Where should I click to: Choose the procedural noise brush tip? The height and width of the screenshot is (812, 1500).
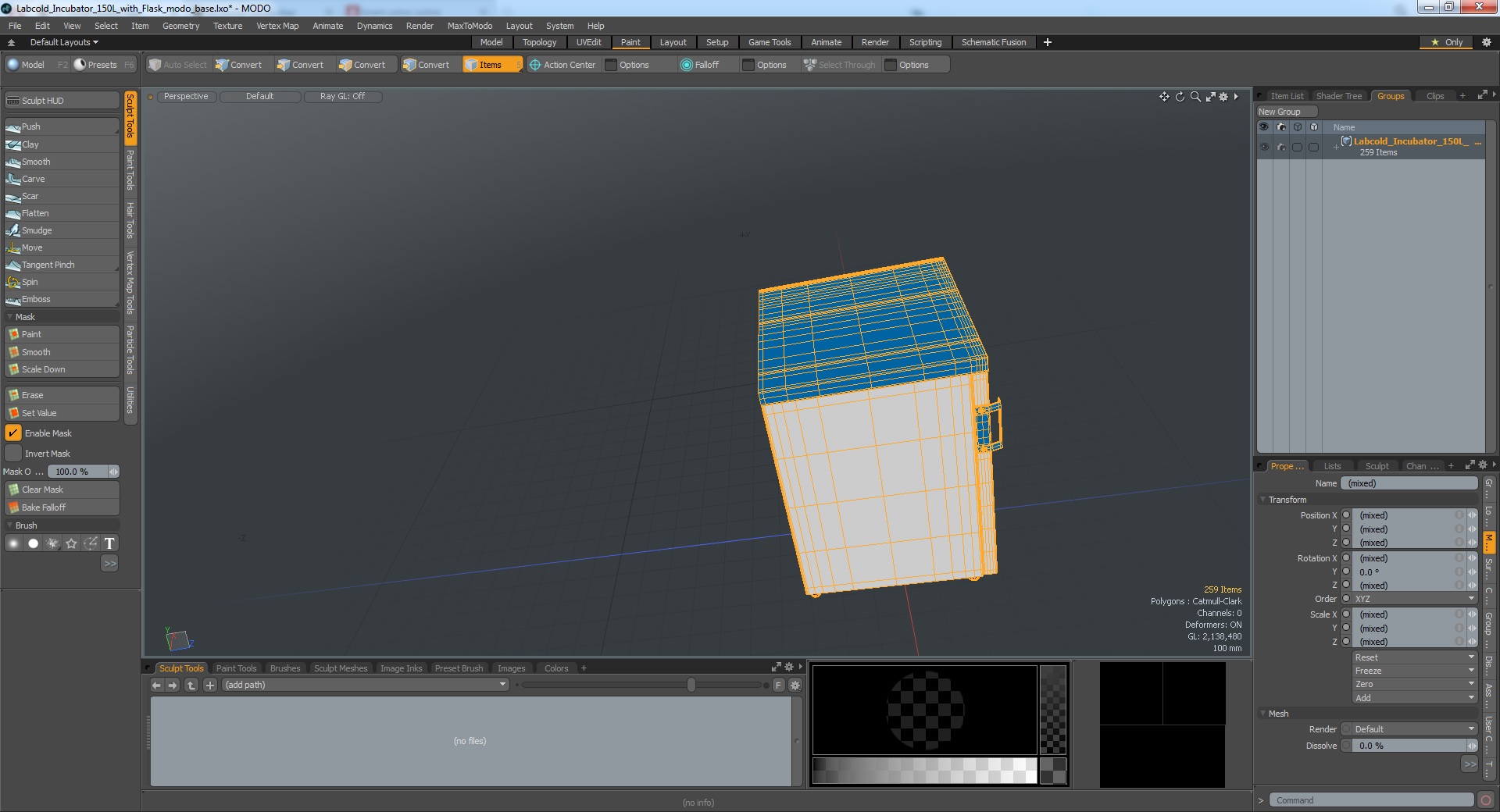coord(52,543)
